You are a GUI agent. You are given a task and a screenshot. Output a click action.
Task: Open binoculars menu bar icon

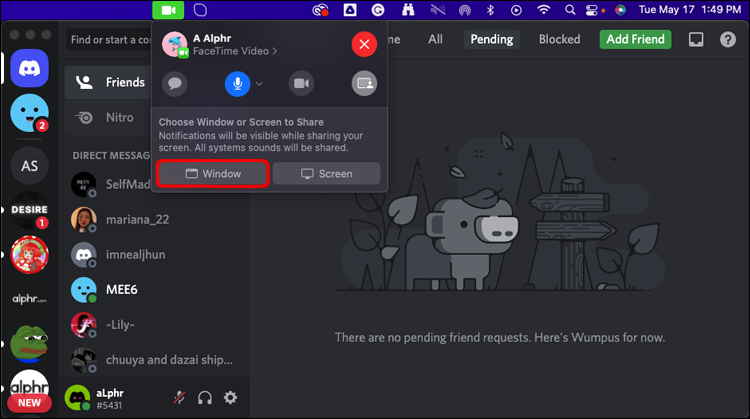pyautogui.click(x=408, y=10)
